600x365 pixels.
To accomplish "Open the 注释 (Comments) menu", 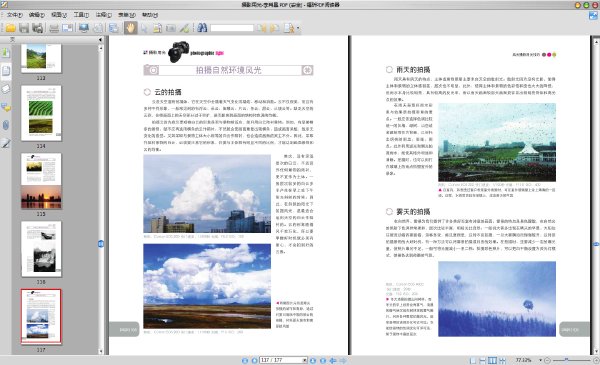I will tap(103, 15).
